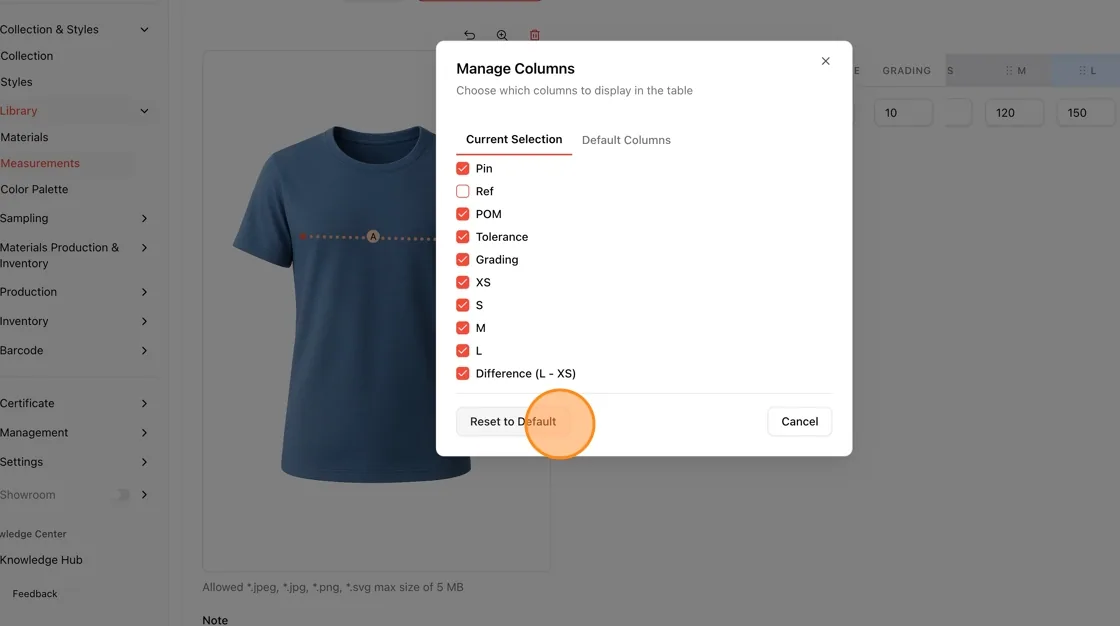This screenshot has height=626, width=1120.
Task: Click the zoom-in magnifier icon
Action: [502, 35]
